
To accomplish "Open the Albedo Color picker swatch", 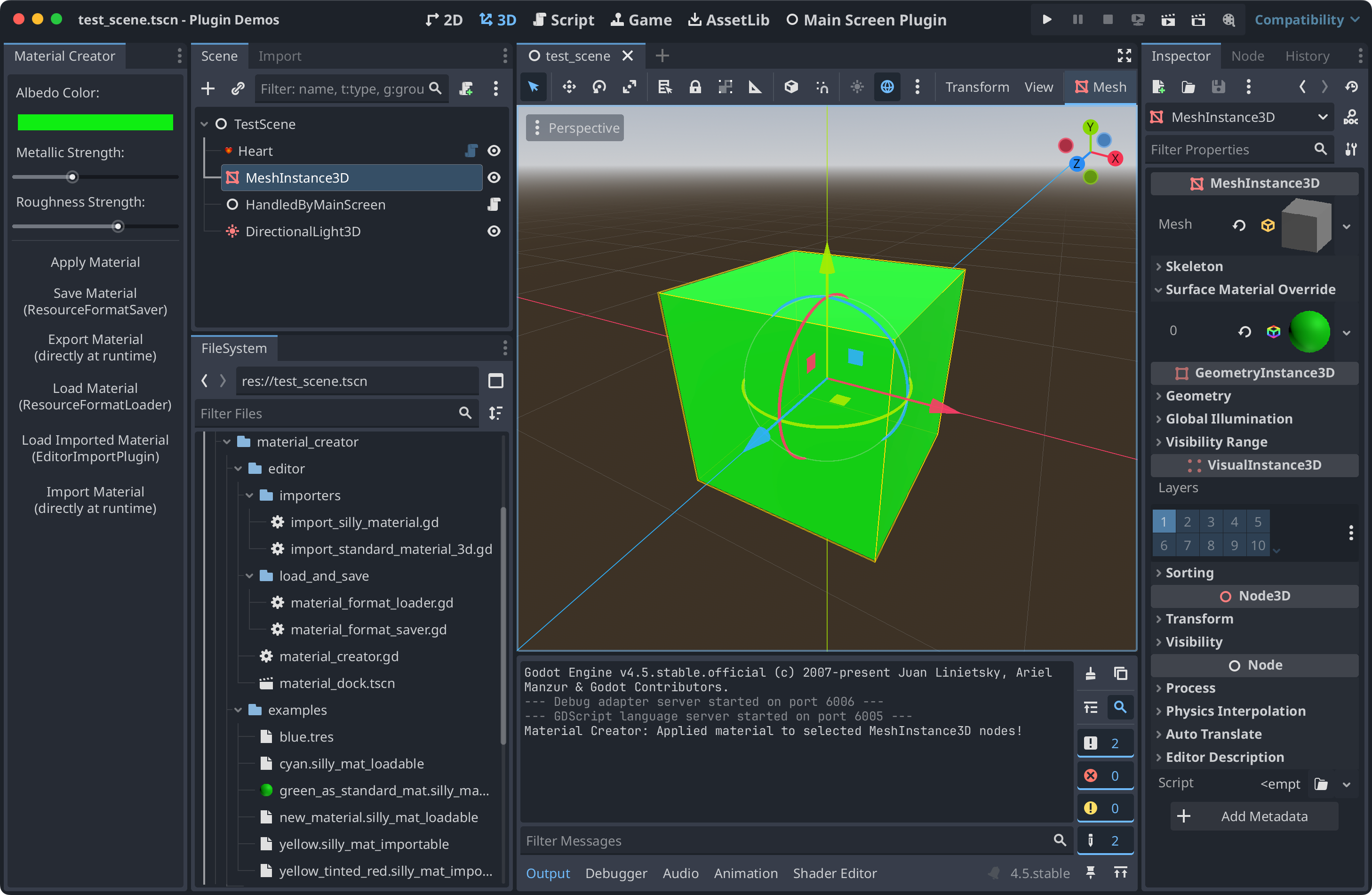I will pyautogui.click(x=95, y=122).
